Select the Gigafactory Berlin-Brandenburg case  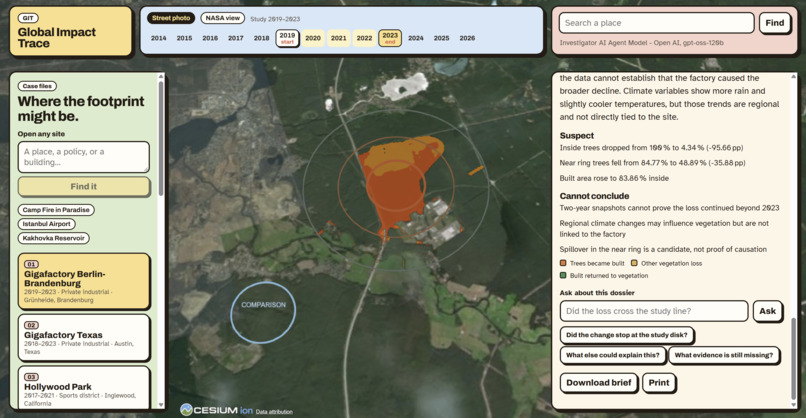84,281
